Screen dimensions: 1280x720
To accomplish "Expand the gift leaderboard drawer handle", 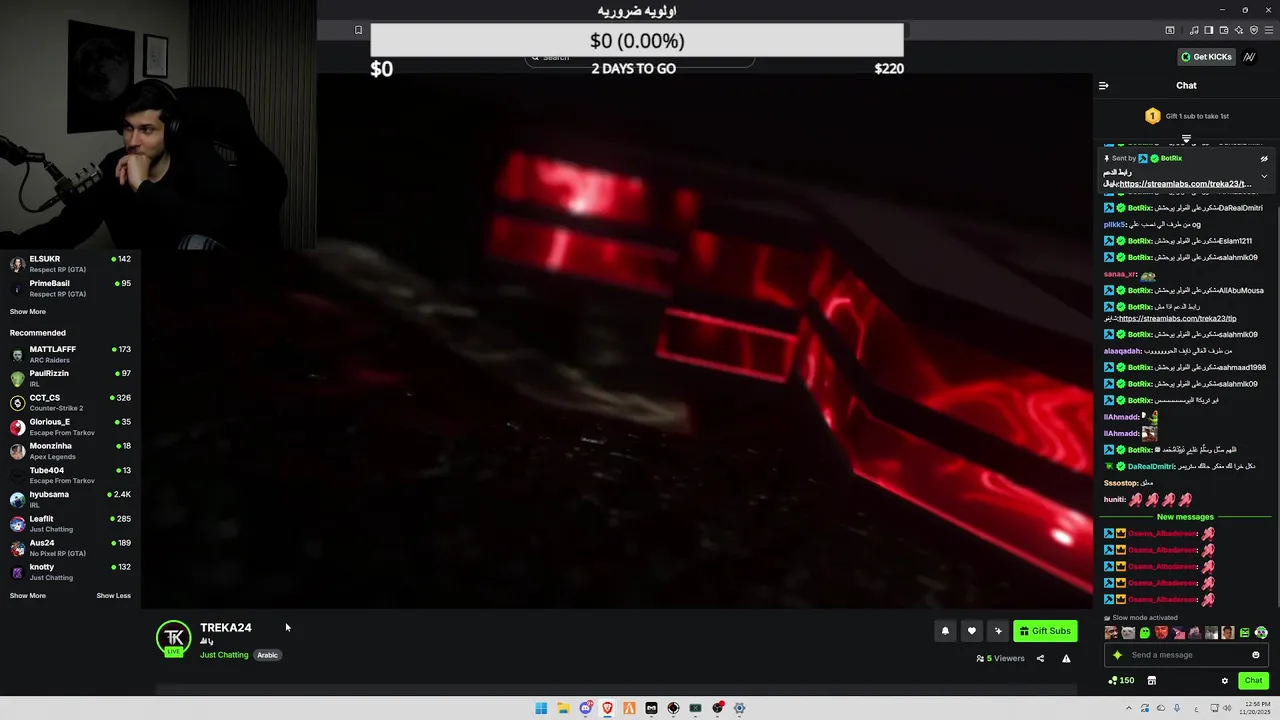I will (1186, 139).
